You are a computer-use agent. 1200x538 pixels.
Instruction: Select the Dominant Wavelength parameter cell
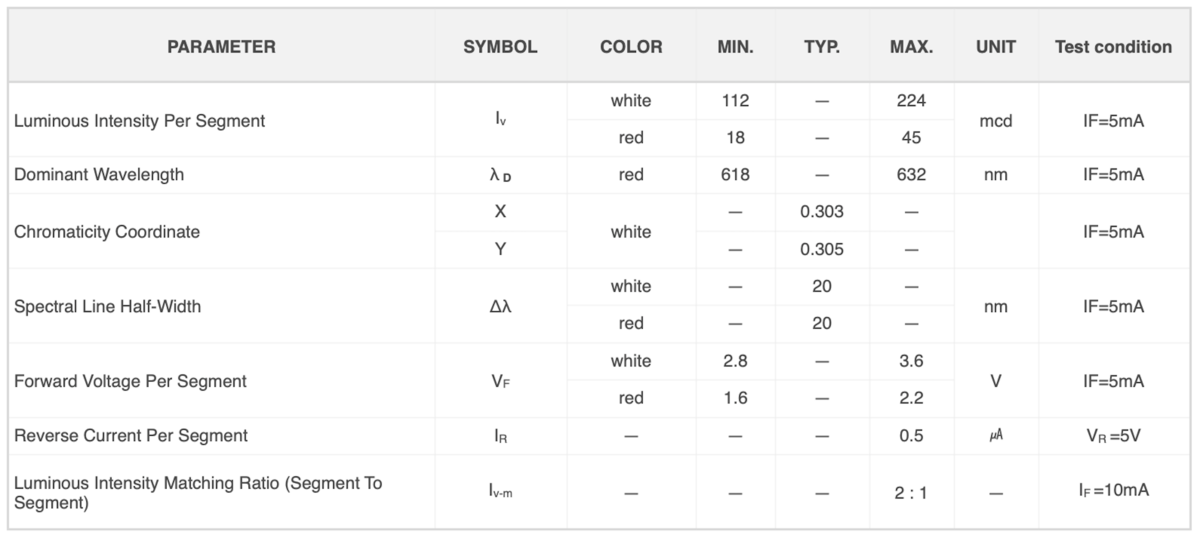(x=221, y=175)
